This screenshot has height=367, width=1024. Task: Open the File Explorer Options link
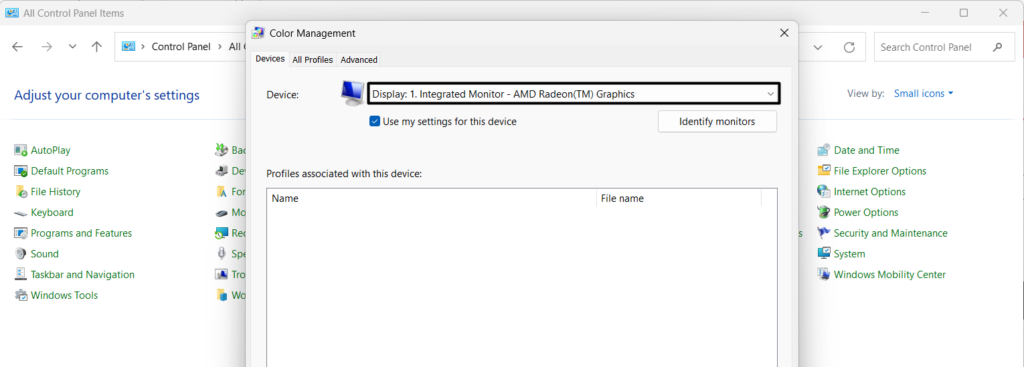click(880, 171)
